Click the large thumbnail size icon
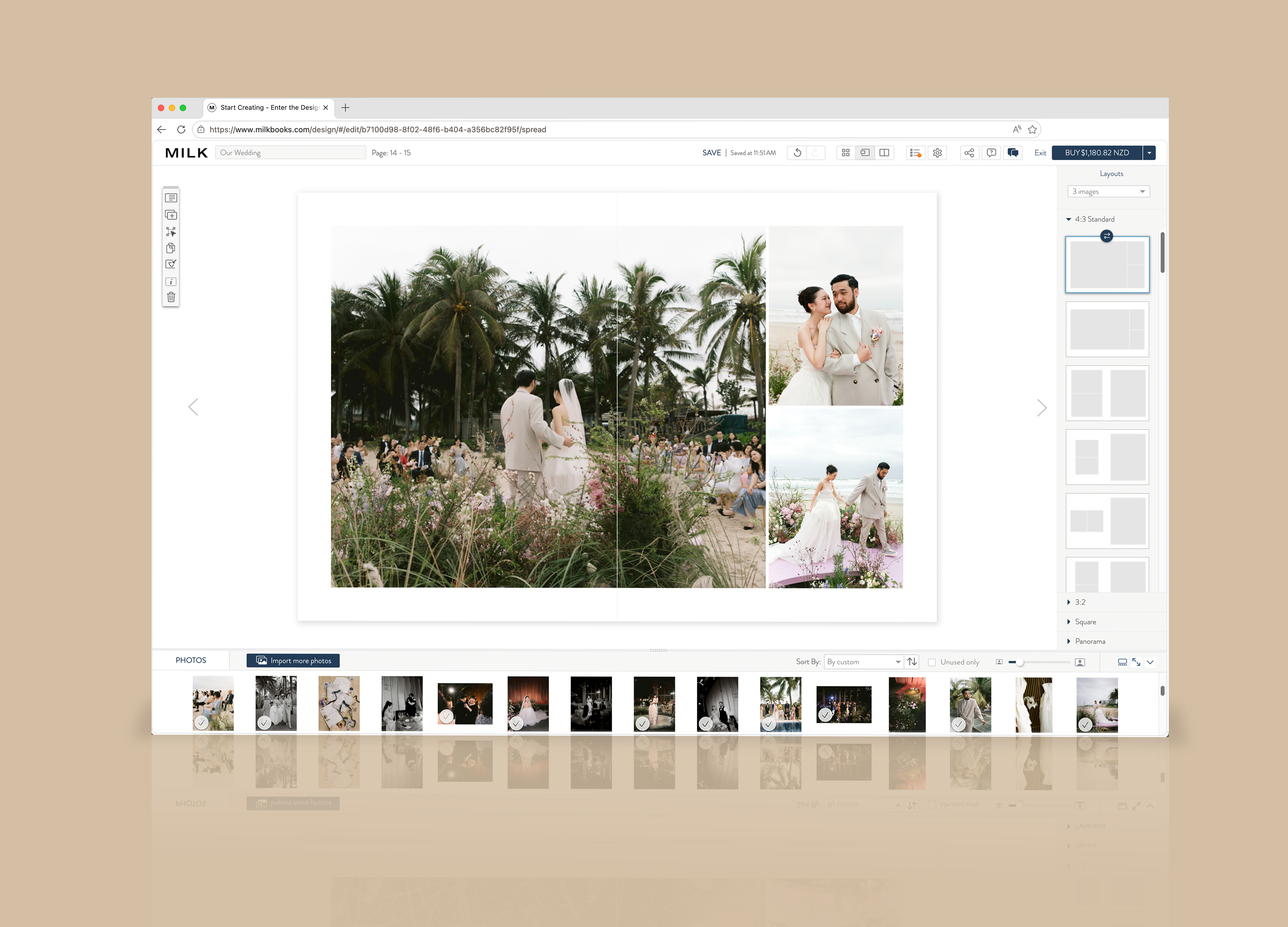Screen dimensions: 1288x927 click(x=1080, y=662)
